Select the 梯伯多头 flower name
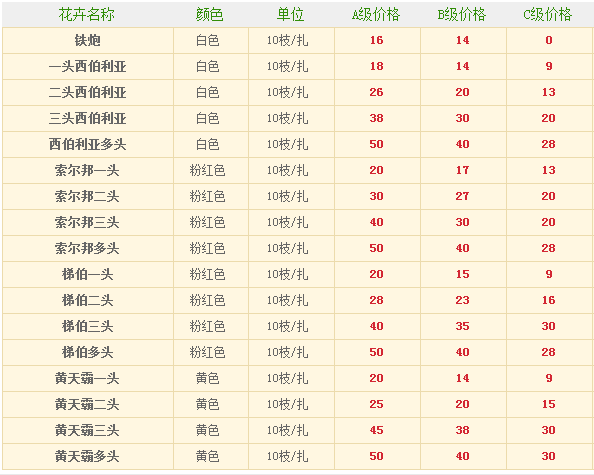Screen dimensions: 594x475 point(88,352)
